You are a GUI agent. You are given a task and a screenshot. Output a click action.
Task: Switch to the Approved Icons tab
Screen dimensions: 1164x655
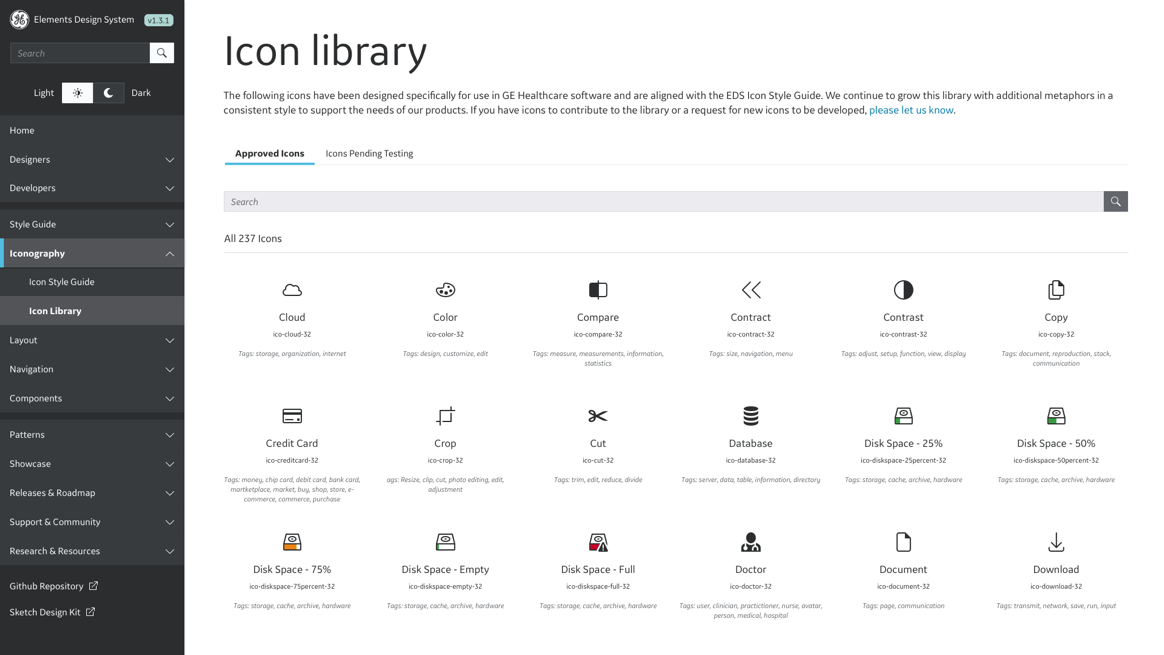coord(269,153)
